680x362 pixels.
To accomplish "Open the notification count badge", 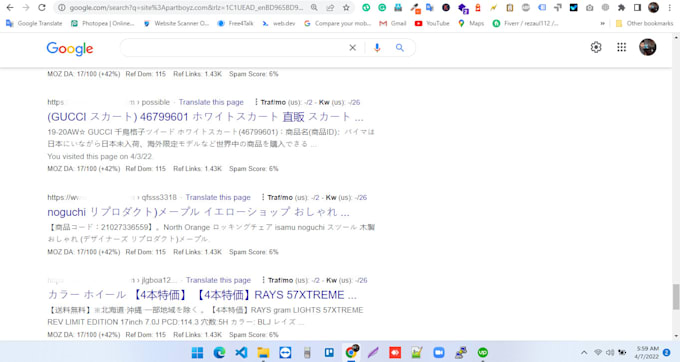I will [x=667, y=352].
